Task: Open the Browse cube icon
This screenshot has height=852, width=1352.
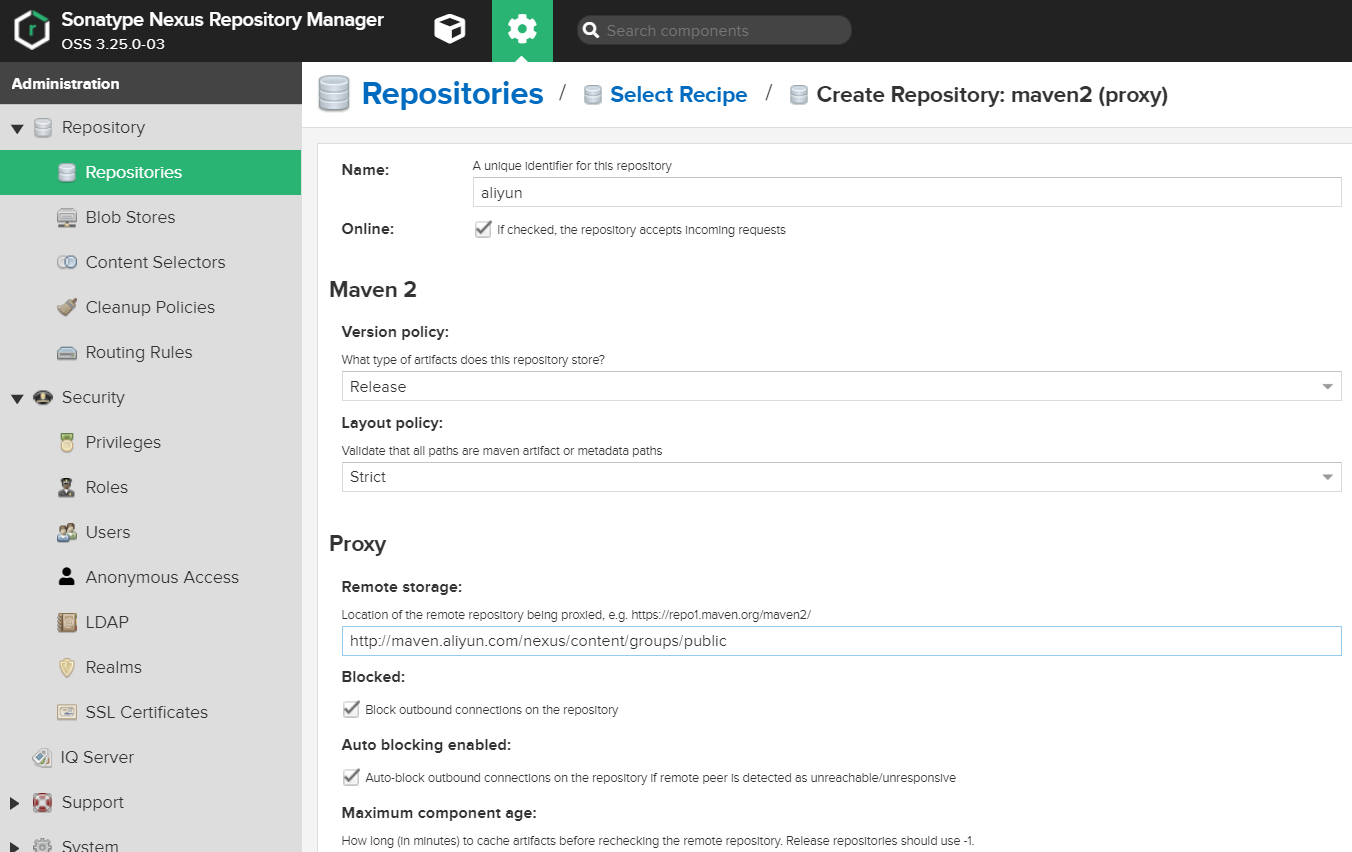Action: (x=450, y=30)
